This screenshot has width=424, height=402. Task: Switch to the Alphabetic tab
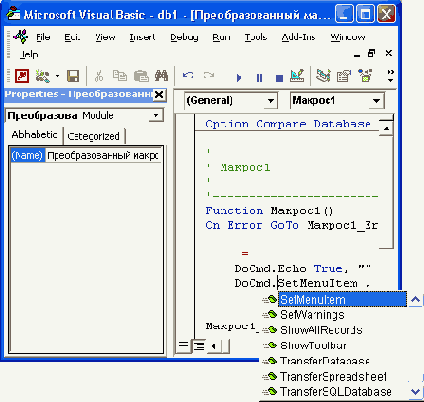34,135
